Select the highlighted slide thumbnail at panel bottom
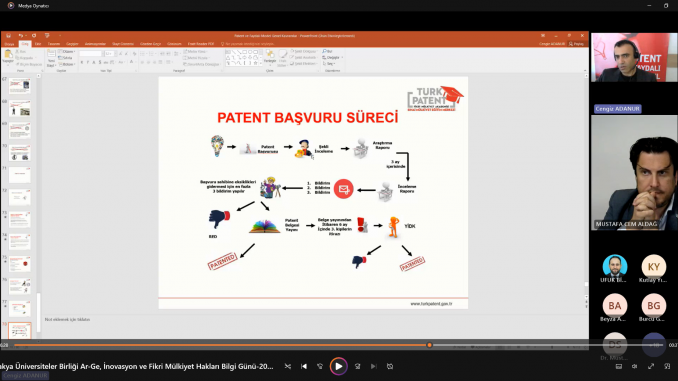This screenshot has height=381, width=678. tap(19, 330)
